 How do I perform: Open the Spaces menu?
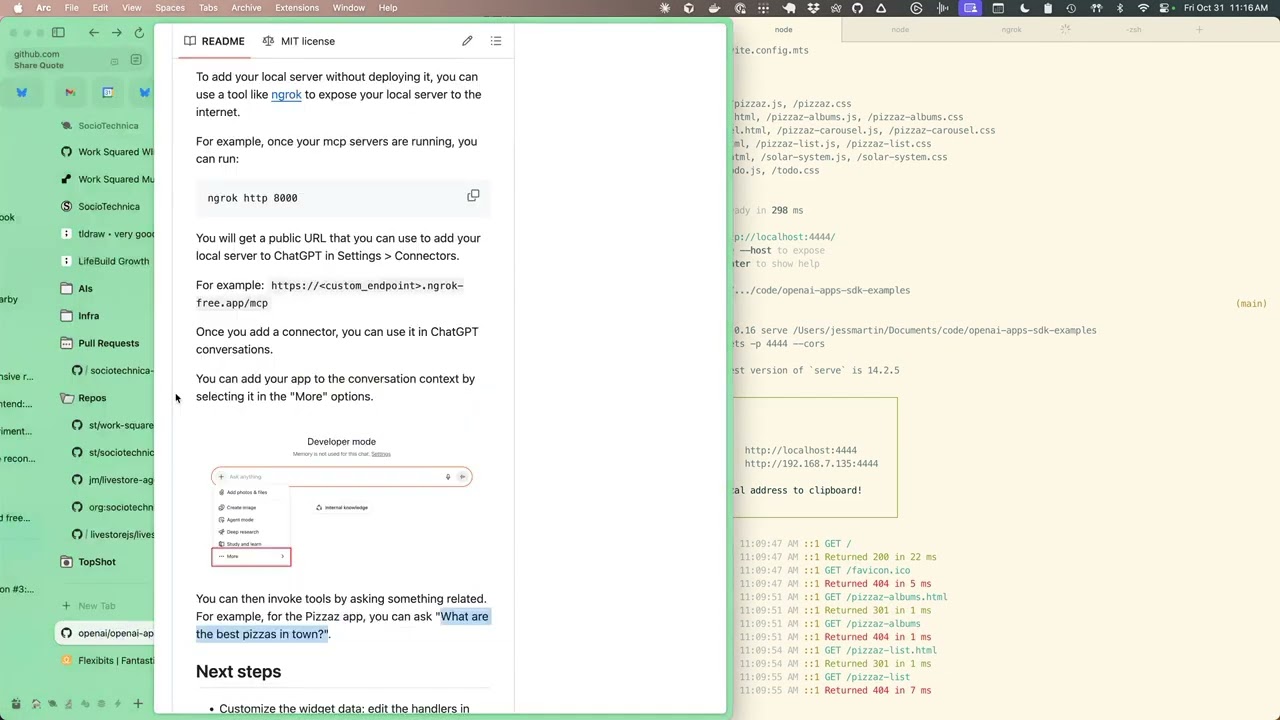(x=170, y=8)
